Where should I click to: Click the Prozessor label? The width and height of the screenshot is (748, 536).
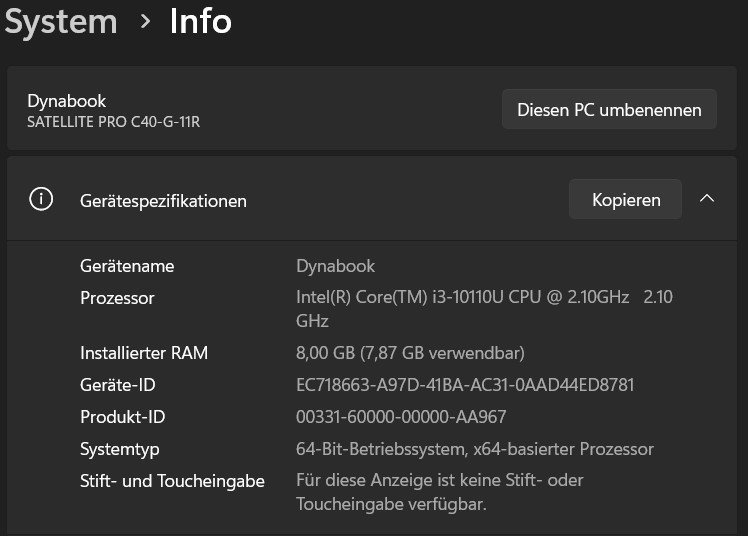click(x=117, y=298)
